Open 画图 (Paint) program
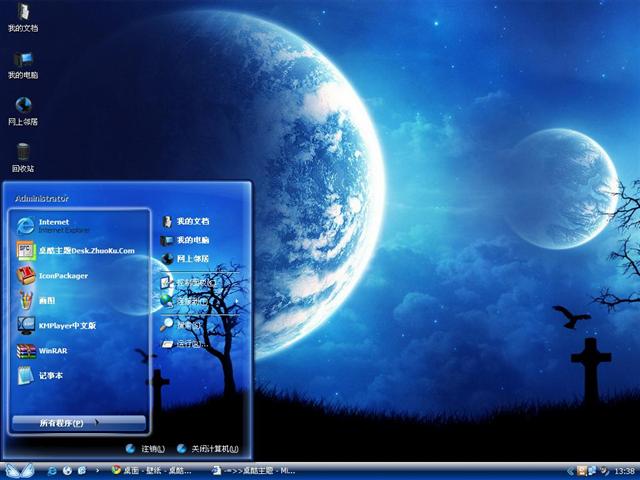640x480 pixels. [x=45, y=300]
